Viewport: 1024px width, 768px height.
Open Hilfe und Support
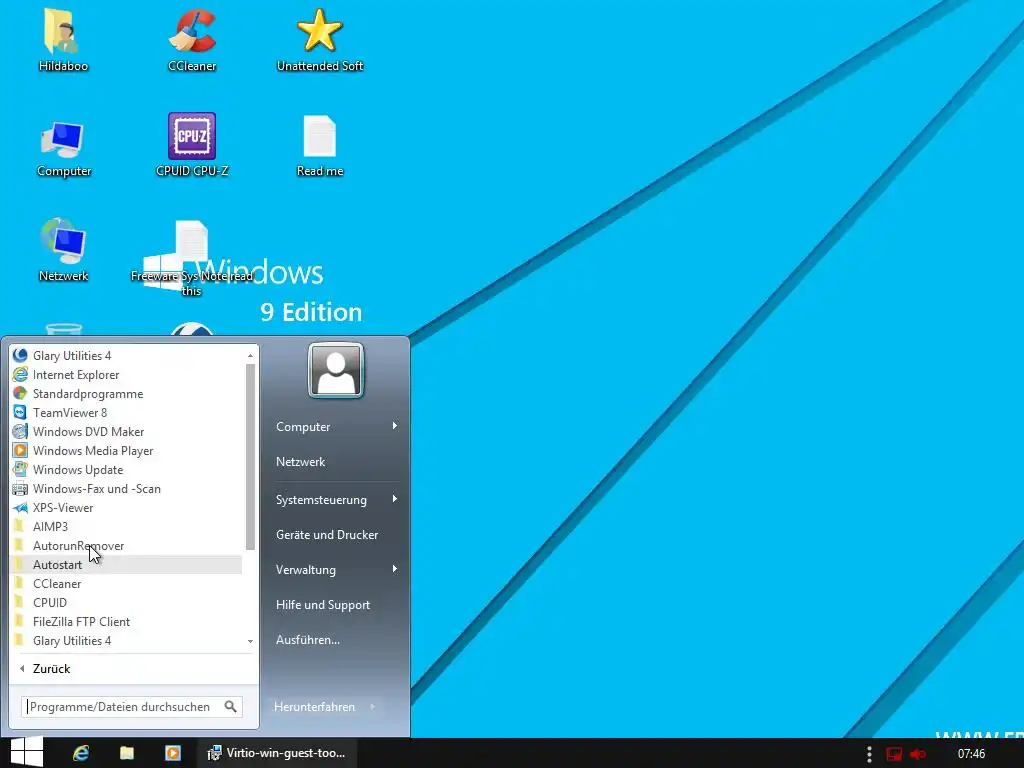pos(323,605)
